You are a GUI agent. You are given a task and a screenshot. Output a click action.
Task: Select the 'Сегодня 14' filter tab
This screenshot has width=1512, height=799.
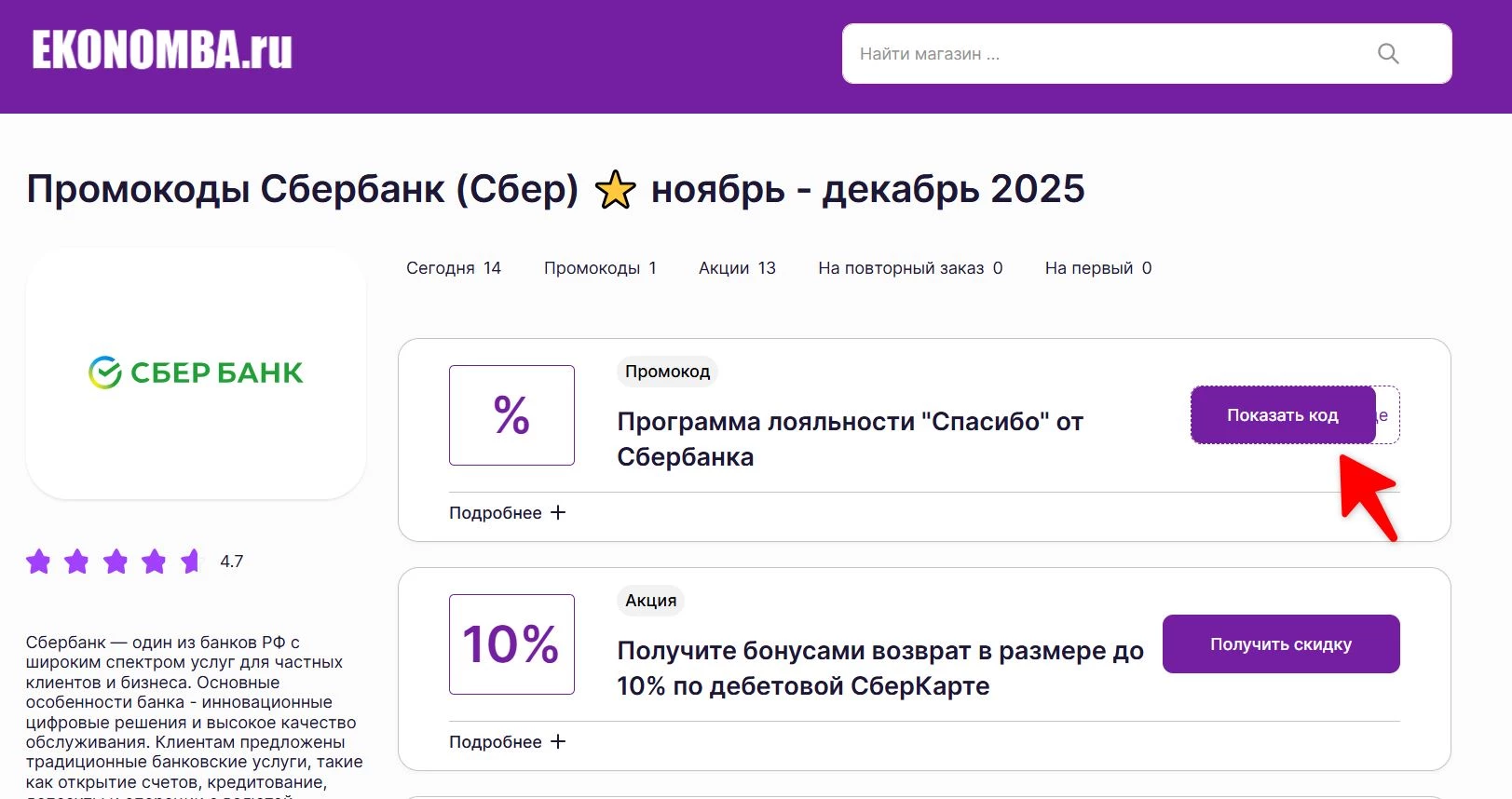click(x=454, y=268)
